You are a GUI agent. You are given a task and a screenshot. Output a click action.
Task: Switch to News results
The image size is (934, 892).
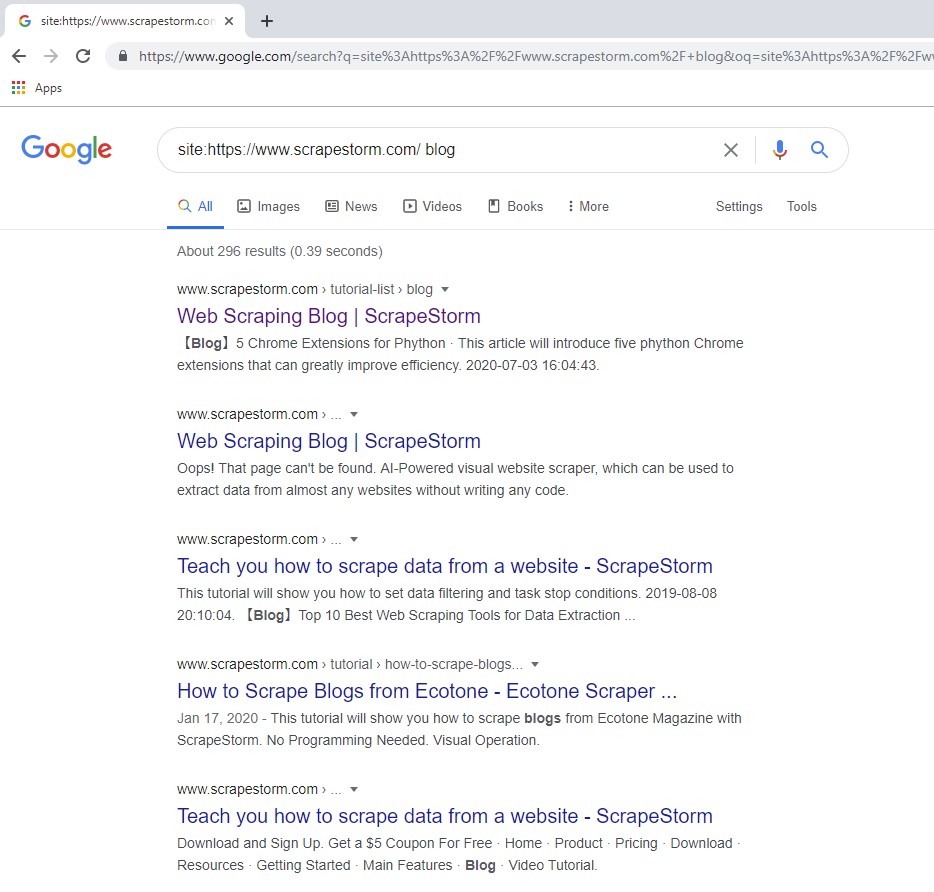[351, 206]
